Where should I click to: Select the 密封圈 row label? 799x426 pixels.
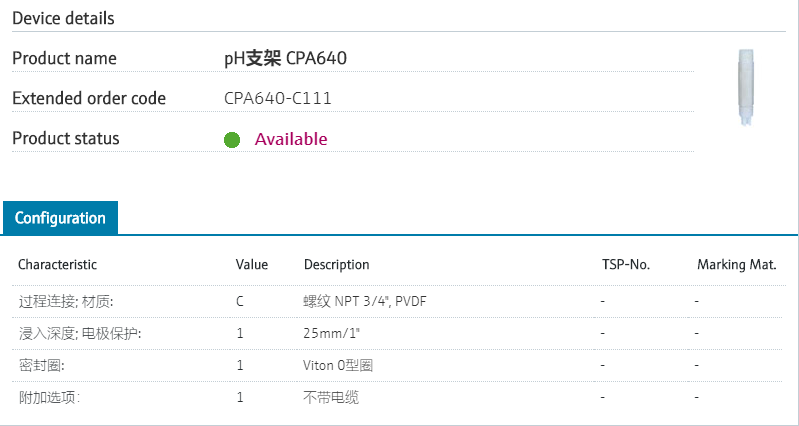[41, 365]
